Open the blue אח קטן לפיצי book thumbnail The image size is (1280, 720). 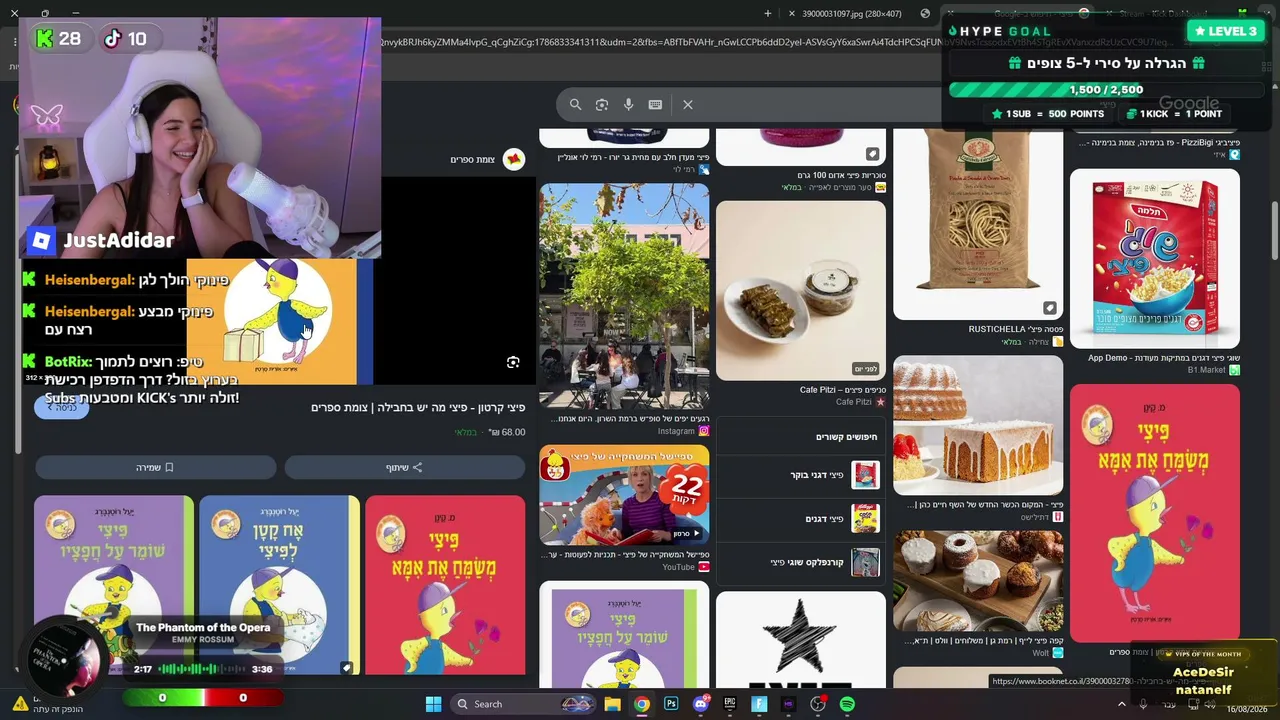pyautogui.click(x=279, y=585)
